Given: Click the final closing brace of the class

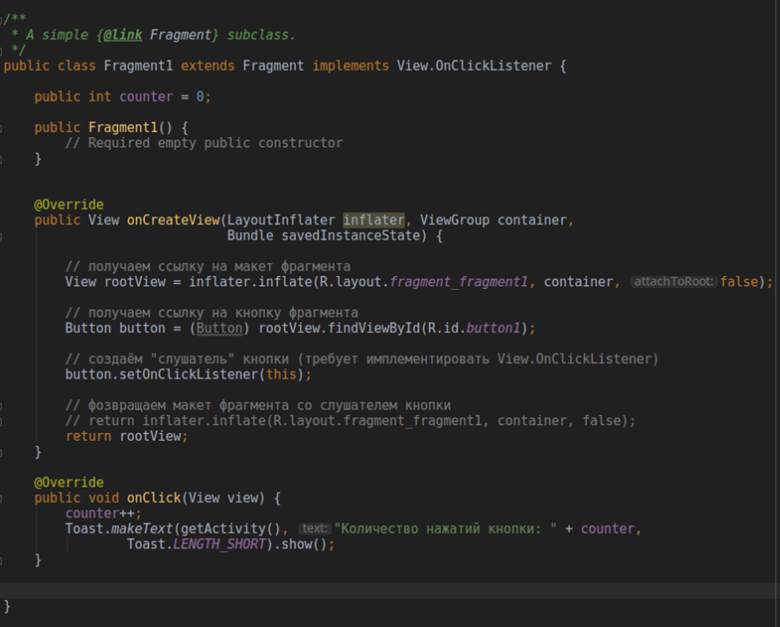Looking at the screenshot, I should pyautogui.click(x=7, y=606).
